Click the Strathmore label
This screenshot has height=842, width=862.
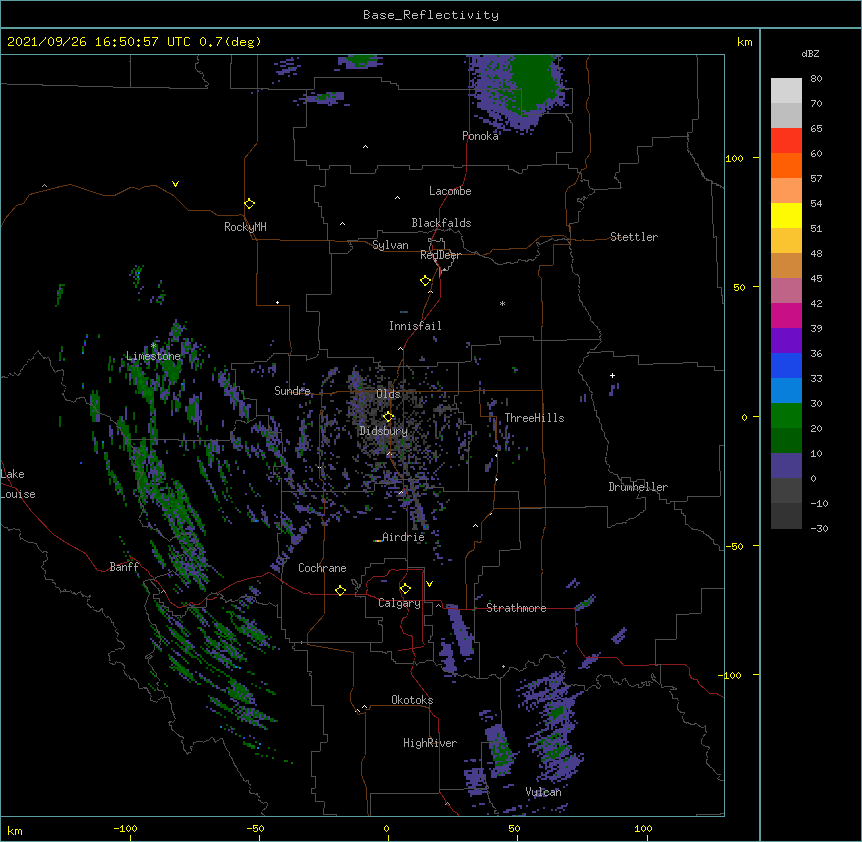click(516, 608)
